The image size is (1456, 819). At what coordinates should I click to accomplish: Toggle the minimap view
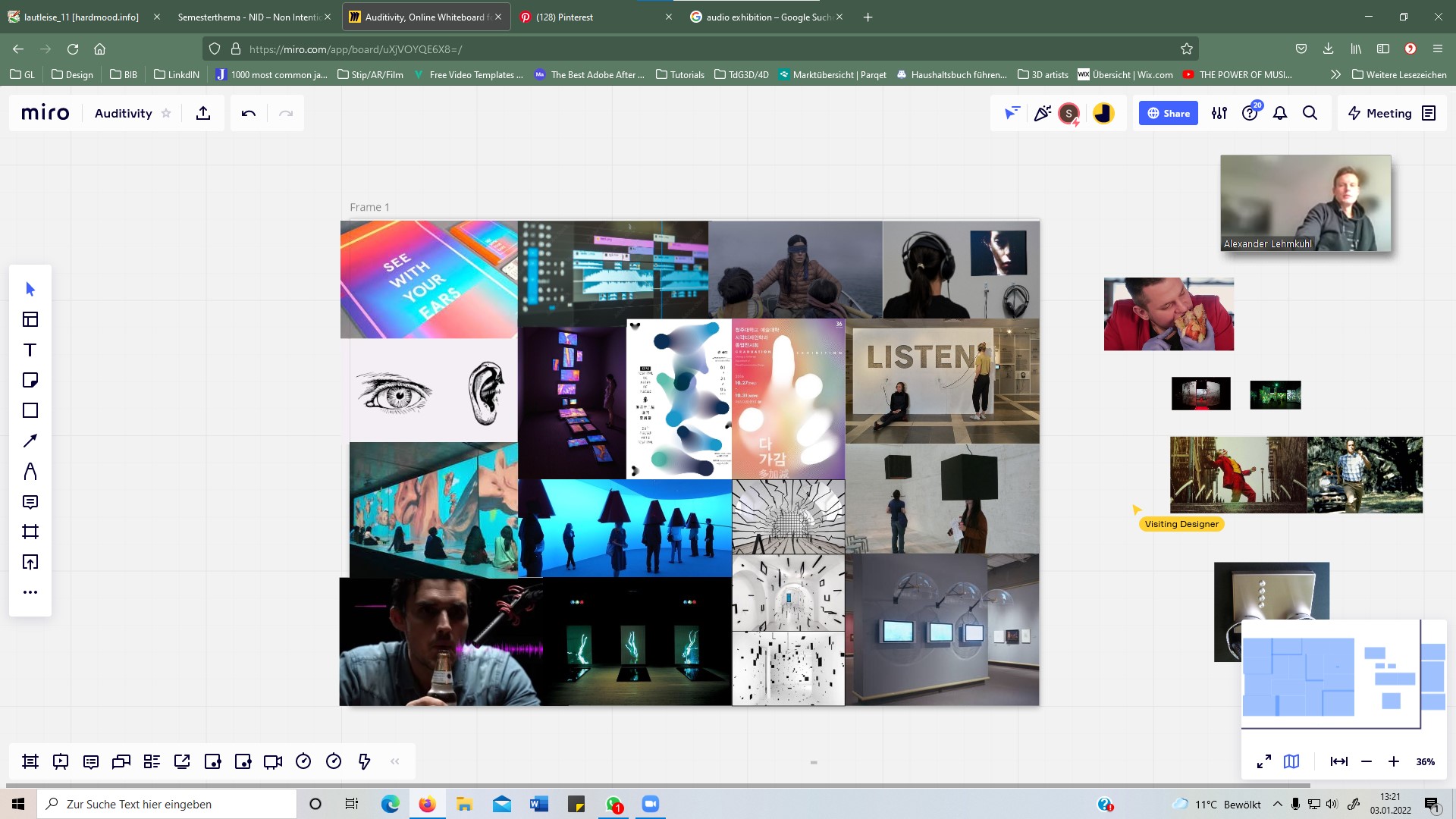tap(1291, 761)
